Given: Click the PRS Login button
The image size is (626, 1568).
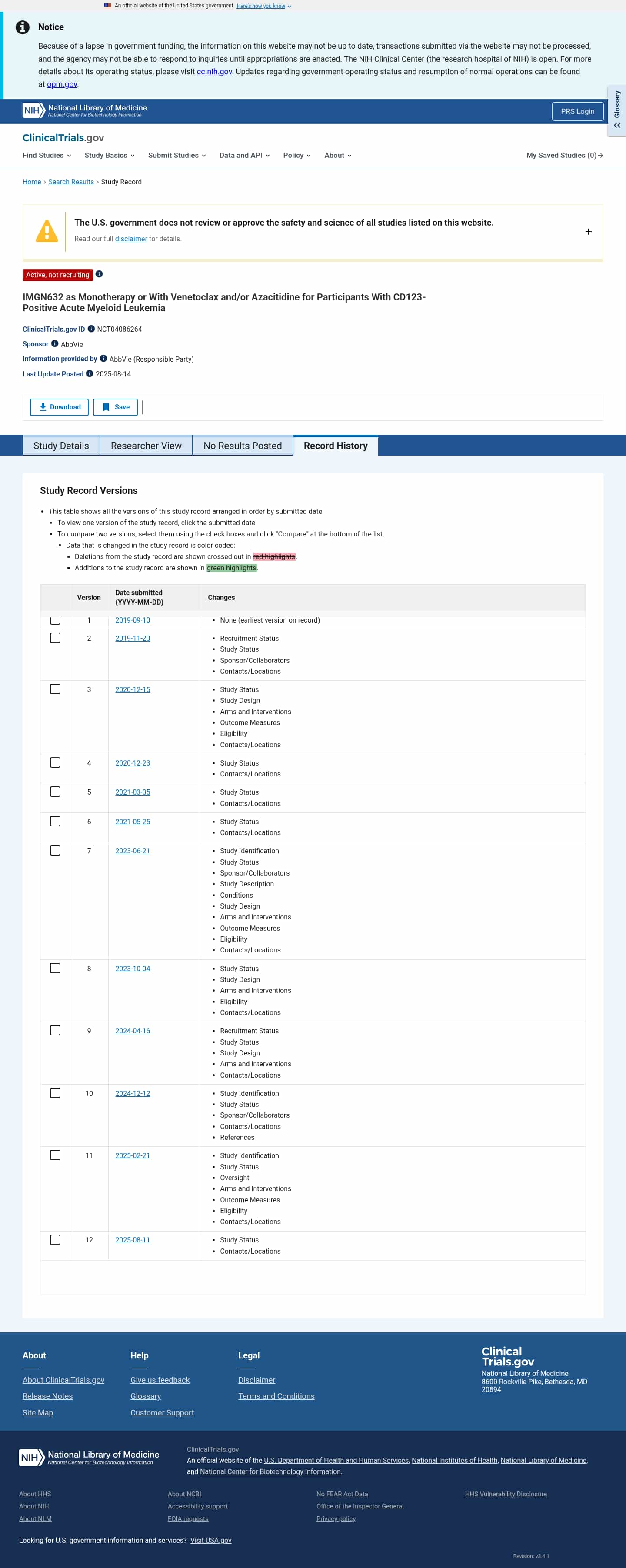Looking at the screenshot, I should coord(577,111).
